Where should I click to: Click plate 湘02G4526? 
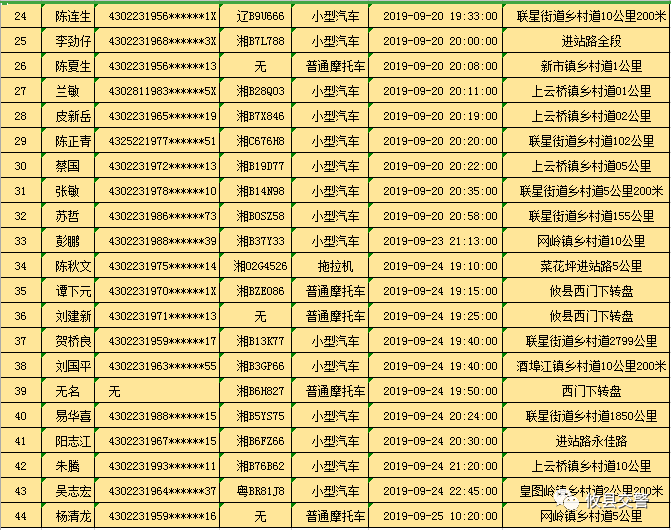[260, 266]
